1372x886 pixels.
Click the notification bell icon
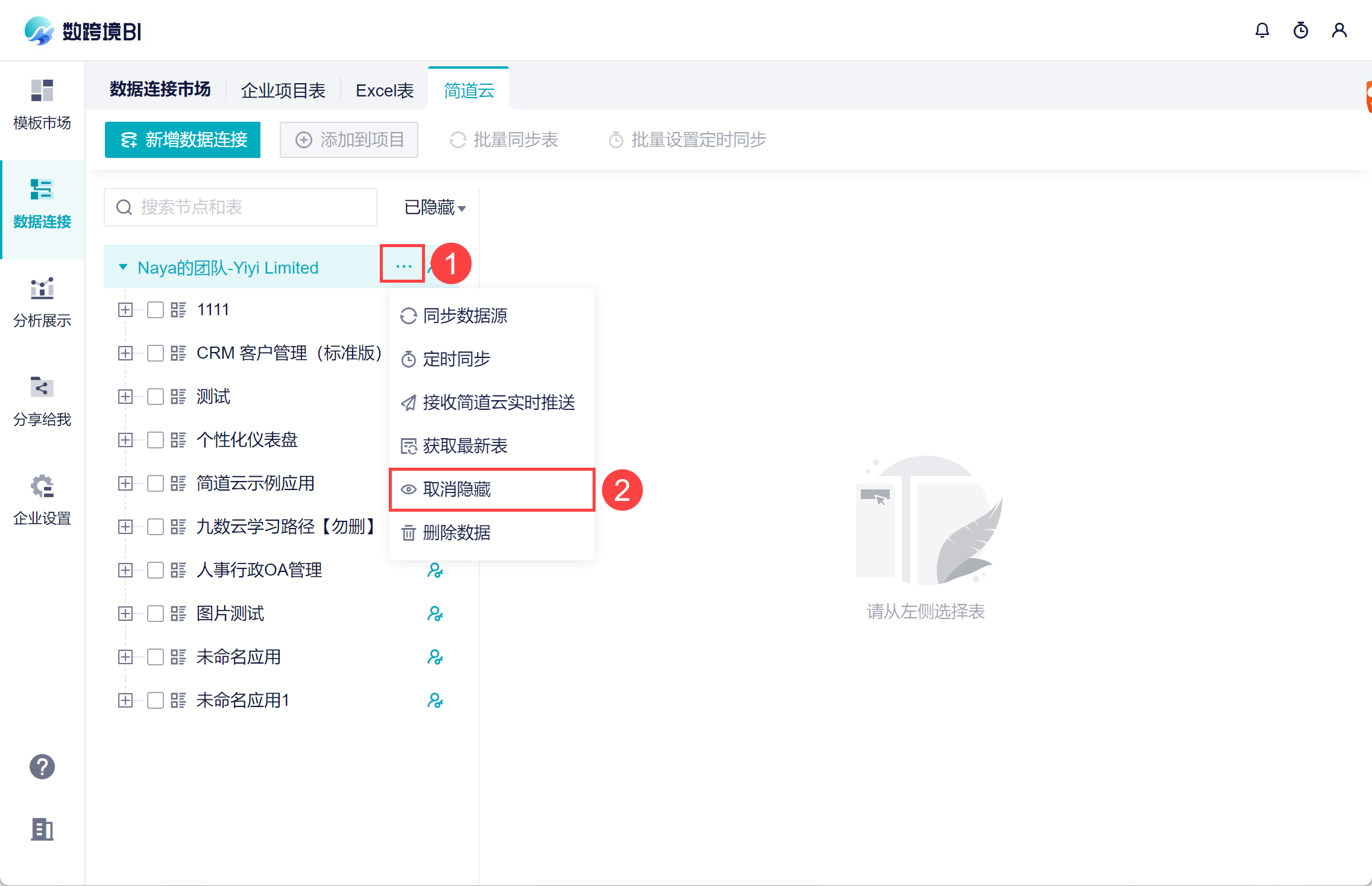pyautogui.click(x=1262, y=30)
